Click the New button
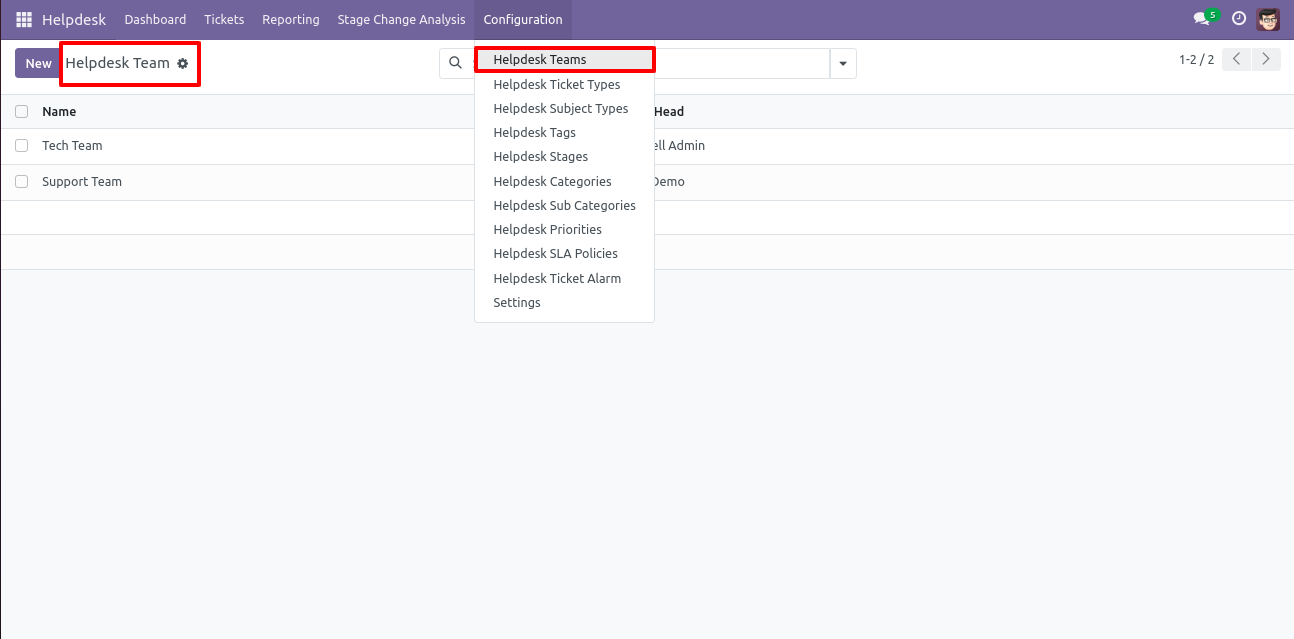 [38, 63]
